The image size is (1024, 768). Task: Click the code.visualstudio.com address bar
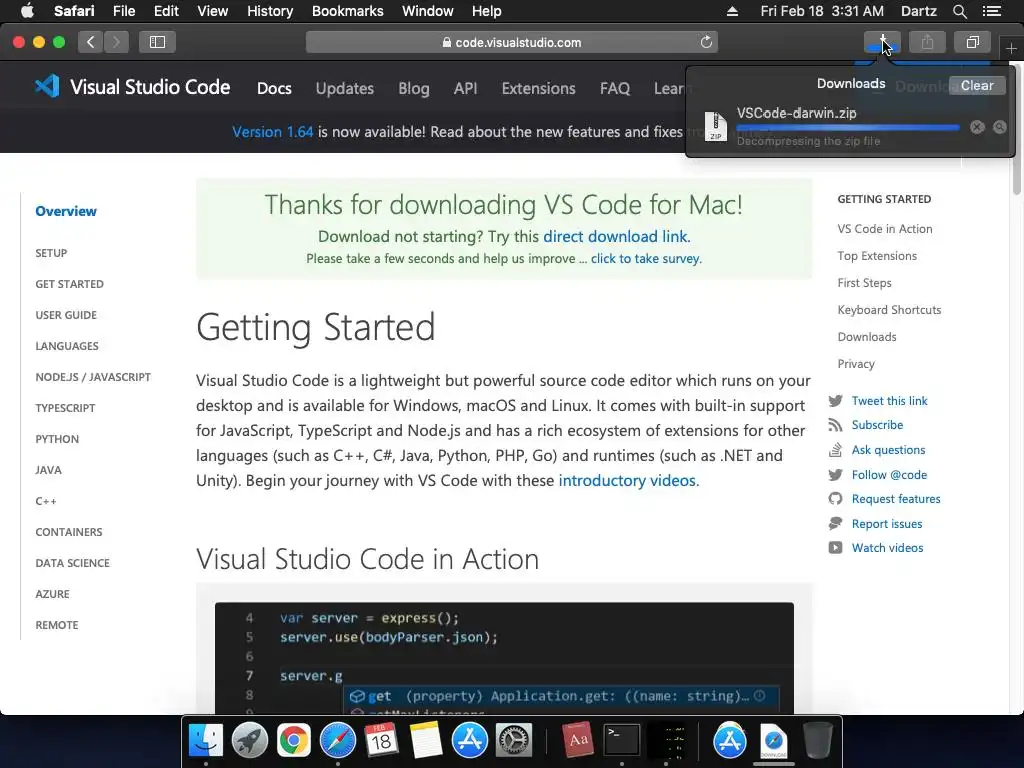[x=511, y=42]
